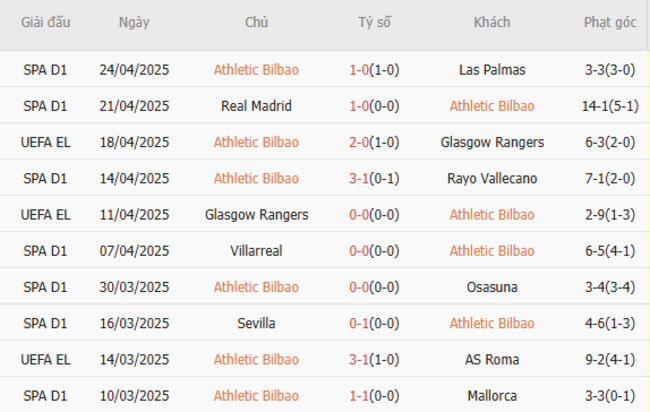650x412 pixels.
Task: Select the 'Tỷ số' column header
Action: pos(375,22)
